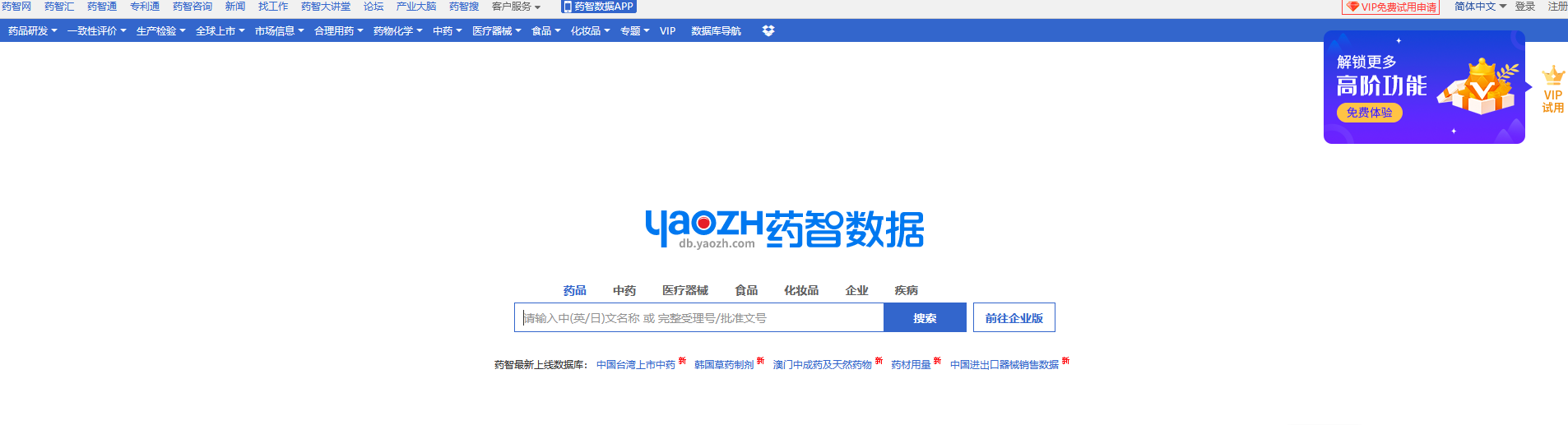The width and height of the screenshot is (1568, 425).
Task: Click the Dropbox-style icon in blue navbar
Action: (x=768, y=30)
